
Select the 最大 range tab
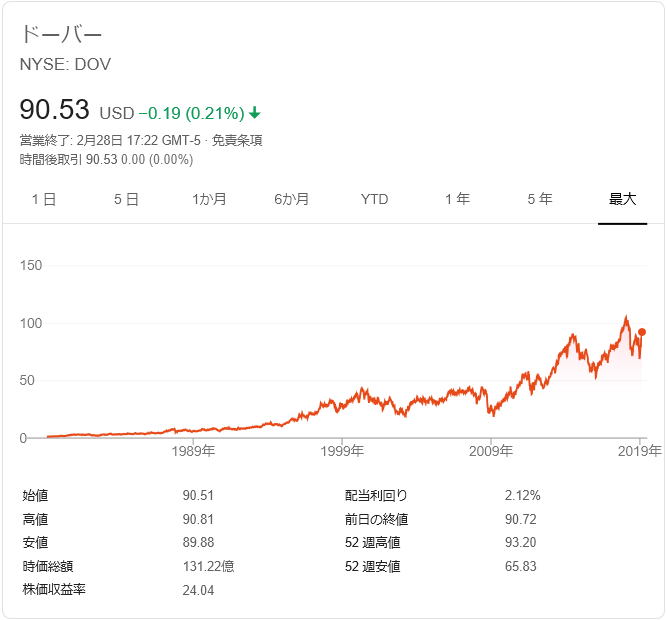[622, 199]
